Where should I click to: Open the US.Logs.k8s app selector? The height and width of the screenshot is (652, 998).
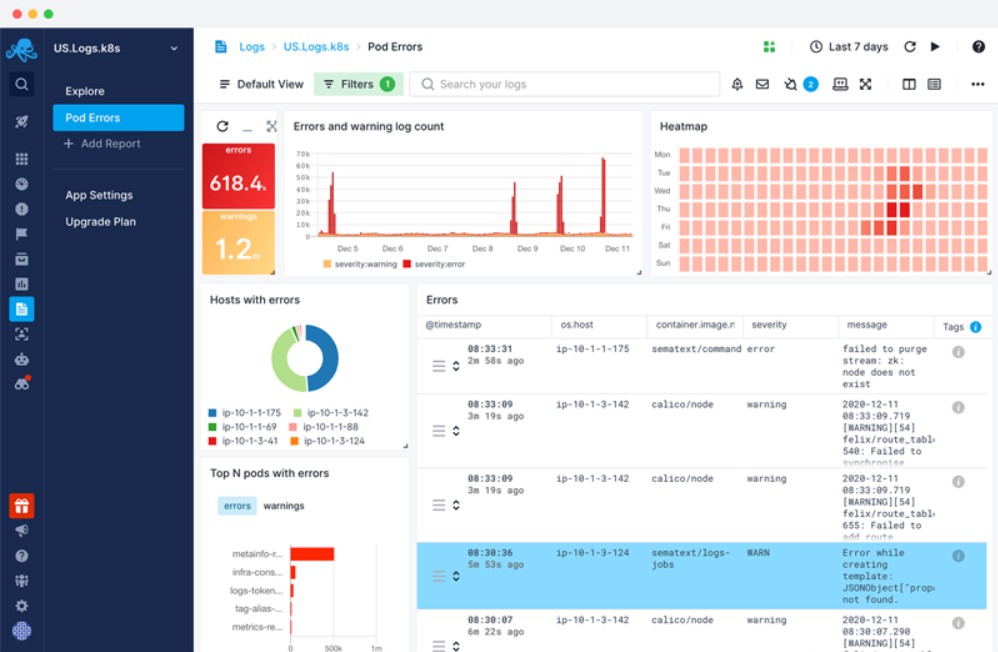[x=110, y=47]
